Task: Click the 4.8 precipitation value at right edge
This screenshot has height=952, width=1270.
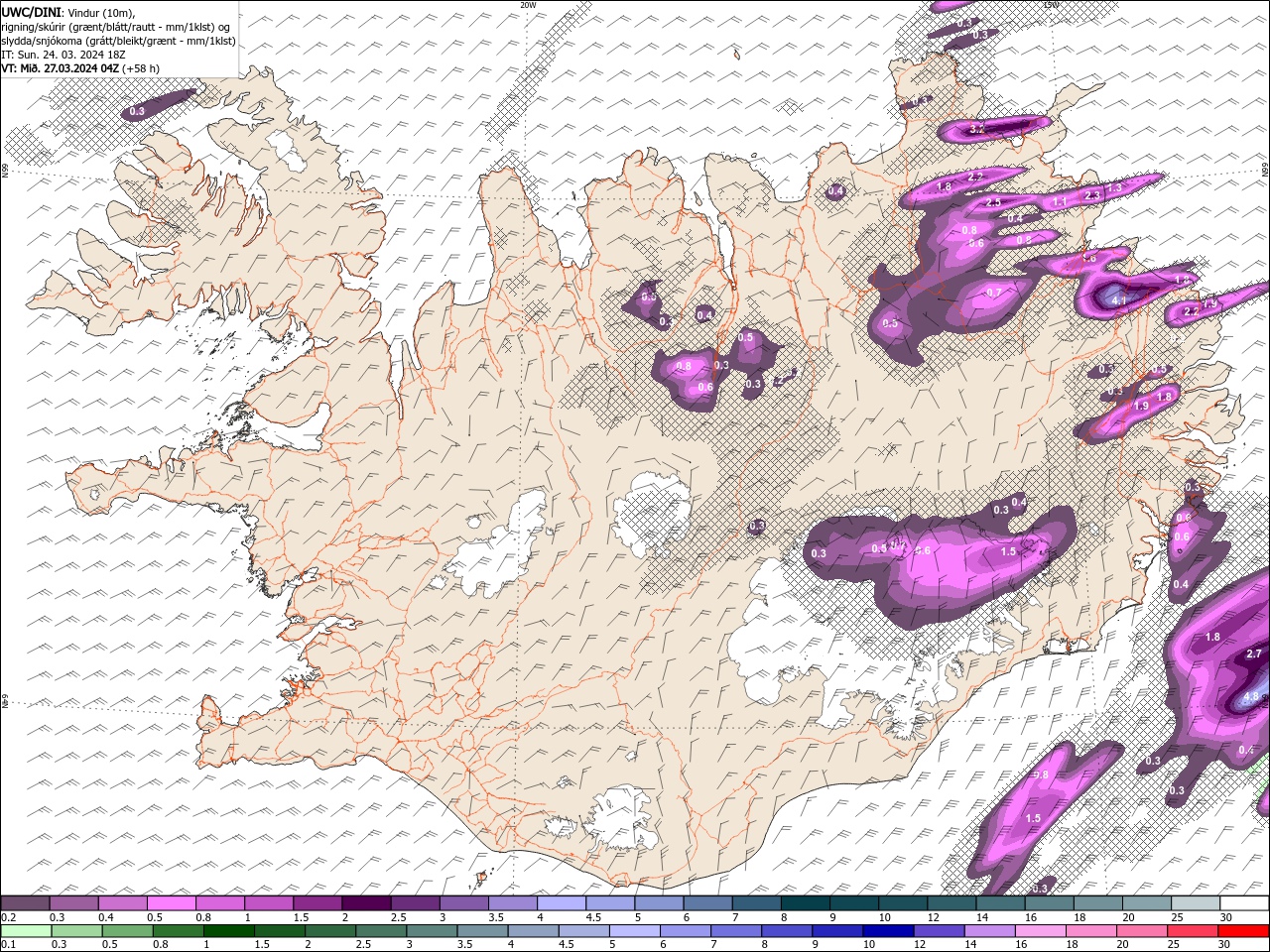Action: [1251, 697]
